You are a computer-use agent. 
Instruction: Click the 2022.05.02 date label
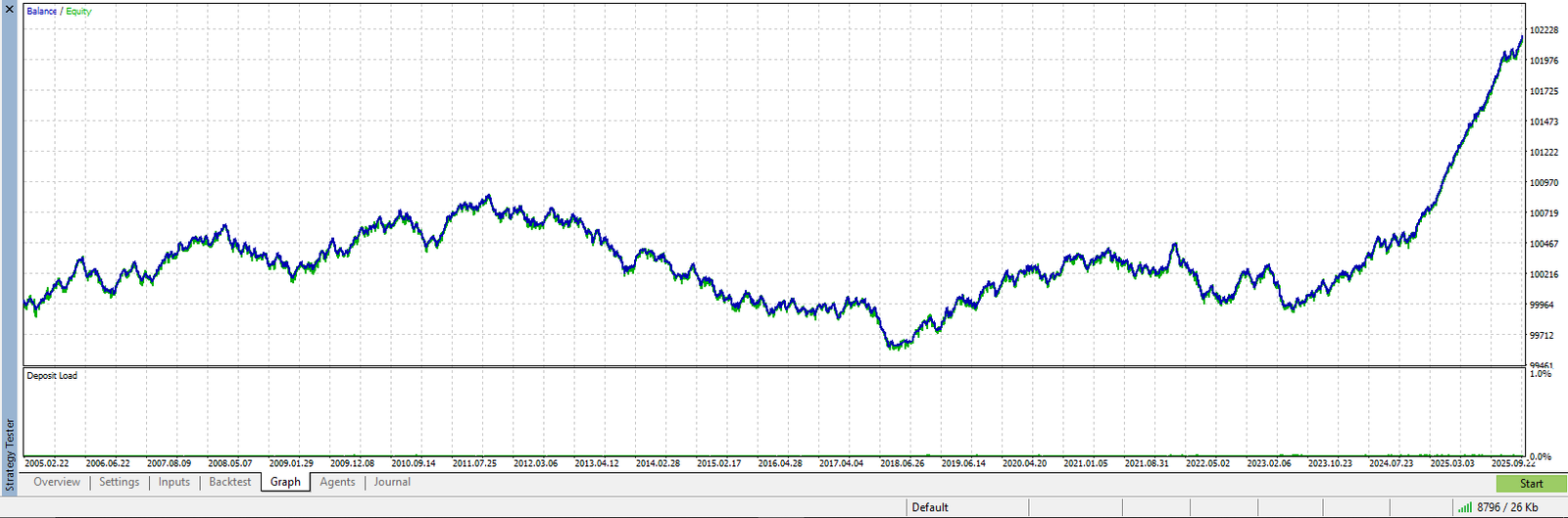tap(1207, 464)
